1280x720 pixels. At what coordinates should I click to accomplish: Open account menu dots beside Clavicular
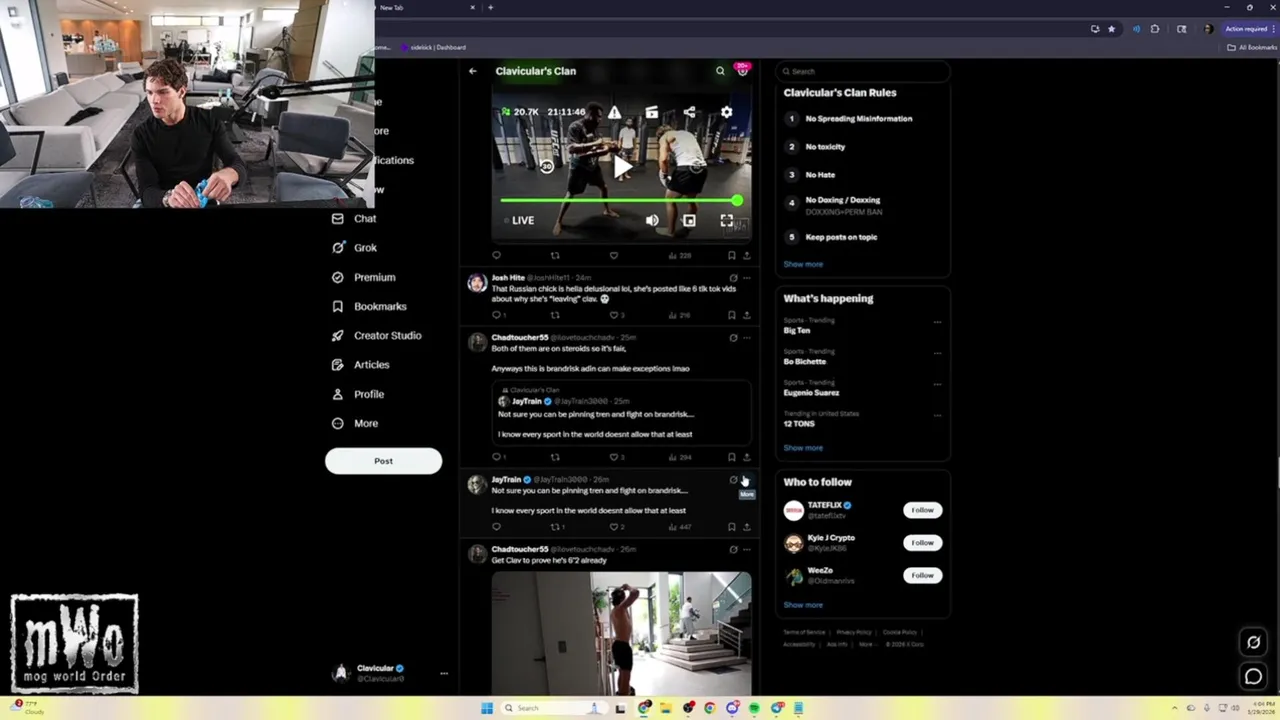[x=444, y=673]
